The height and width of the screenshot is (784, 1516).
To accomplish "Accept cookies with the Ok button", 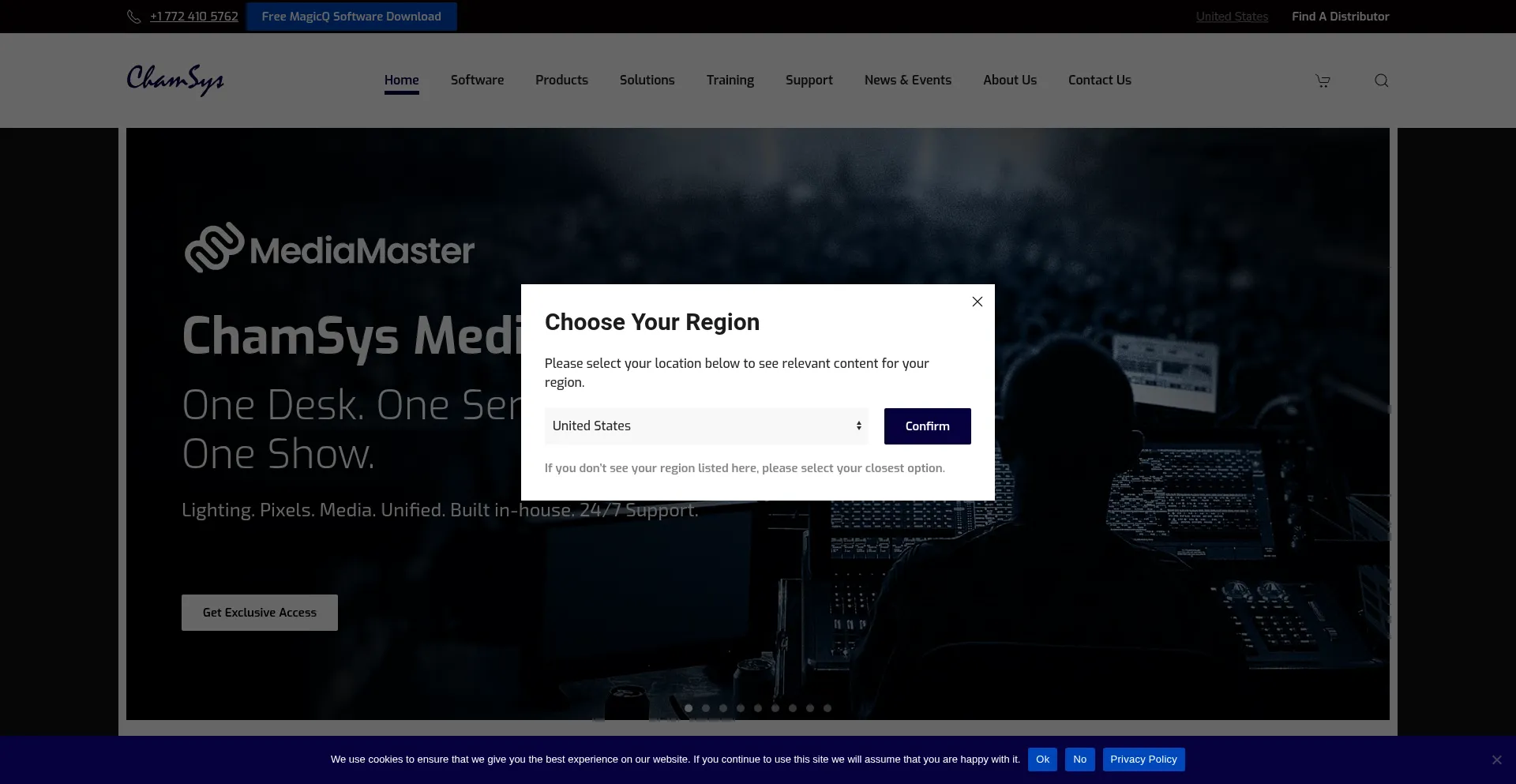I will pyautogui.click(x=1042, y=760).
